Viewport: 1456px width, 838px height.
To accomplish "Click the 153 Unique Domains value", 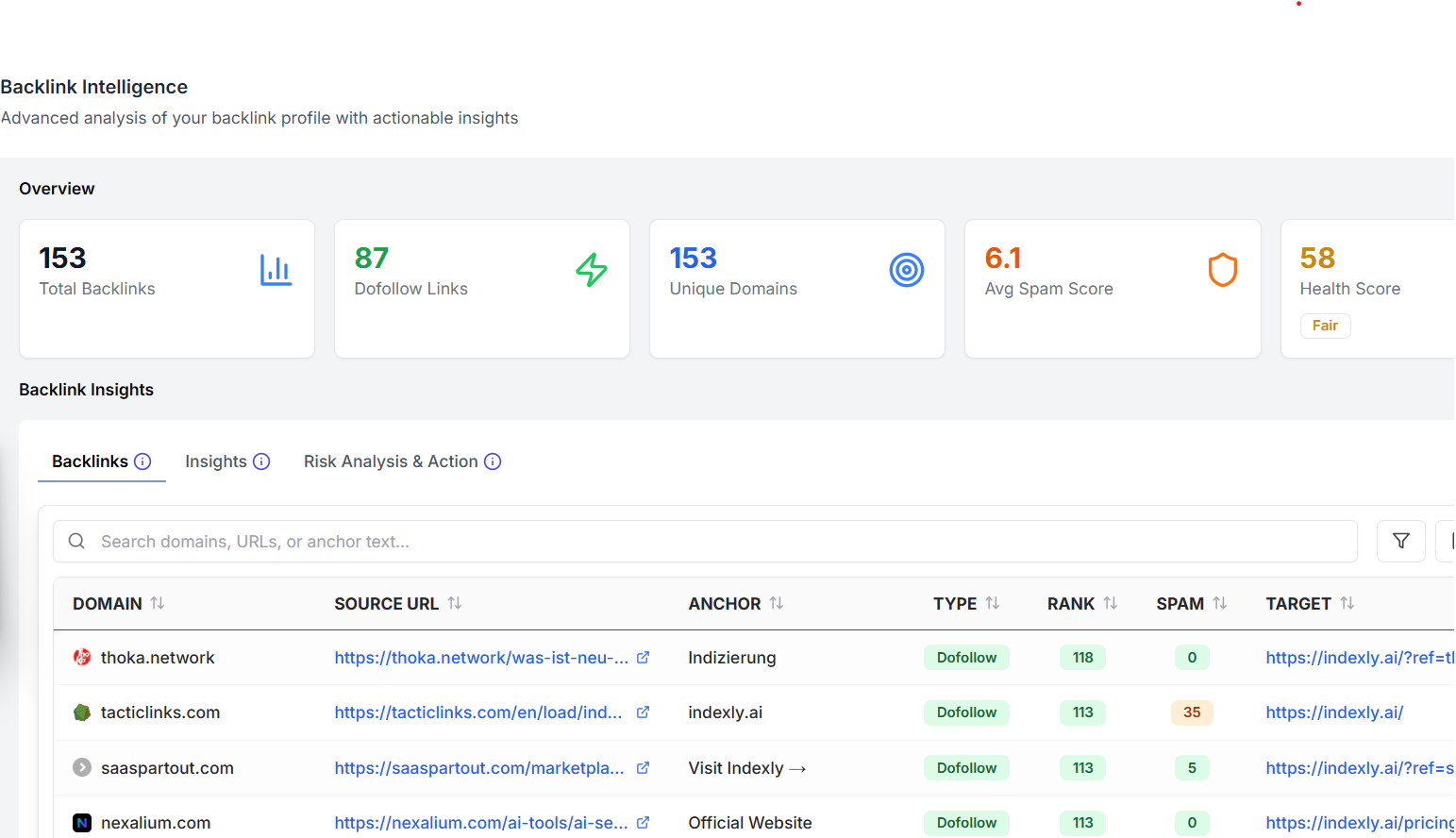I will click(694, 258).
